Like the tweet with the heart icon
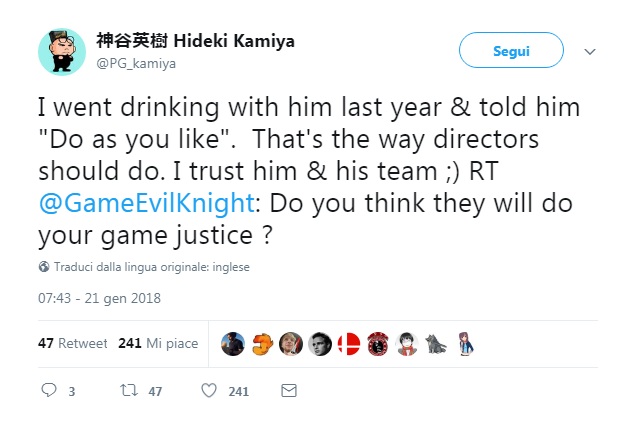The width and height of the screenshot is (636, 425). tap(209, 391)
